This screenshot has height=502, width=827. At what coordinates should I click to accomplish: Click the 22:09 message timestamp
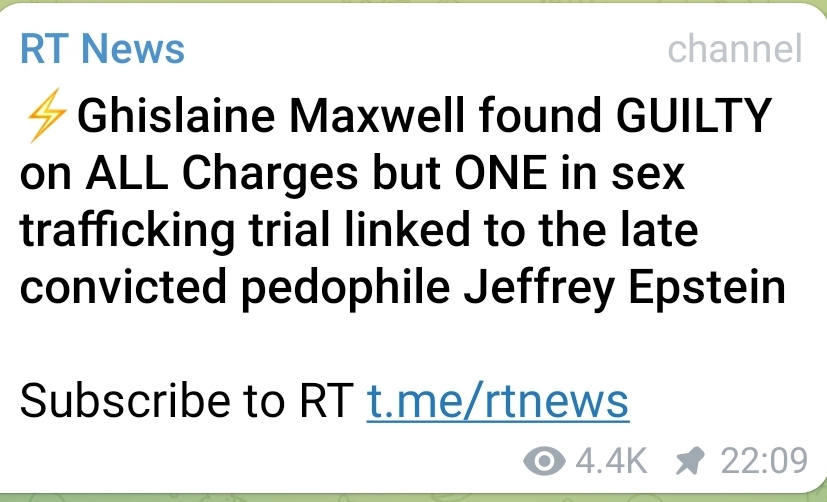tap(763, 461)
